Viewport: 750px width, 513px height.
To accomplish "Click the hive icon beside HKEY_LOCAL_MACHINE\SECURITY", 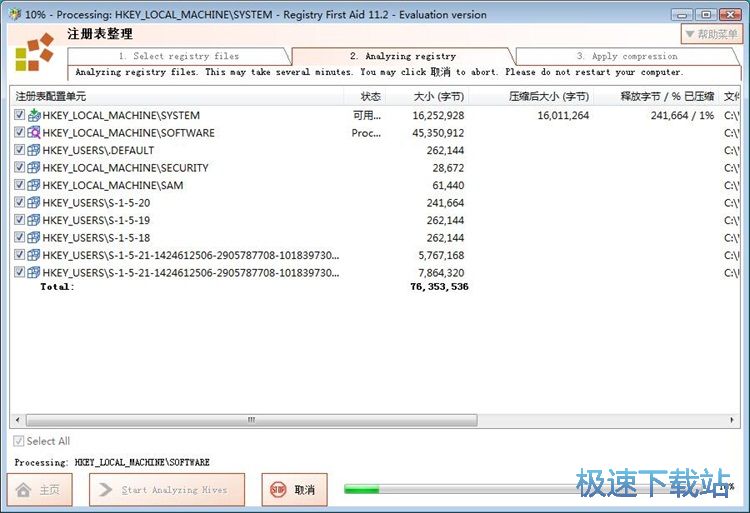I will click(x=34, y=167).
